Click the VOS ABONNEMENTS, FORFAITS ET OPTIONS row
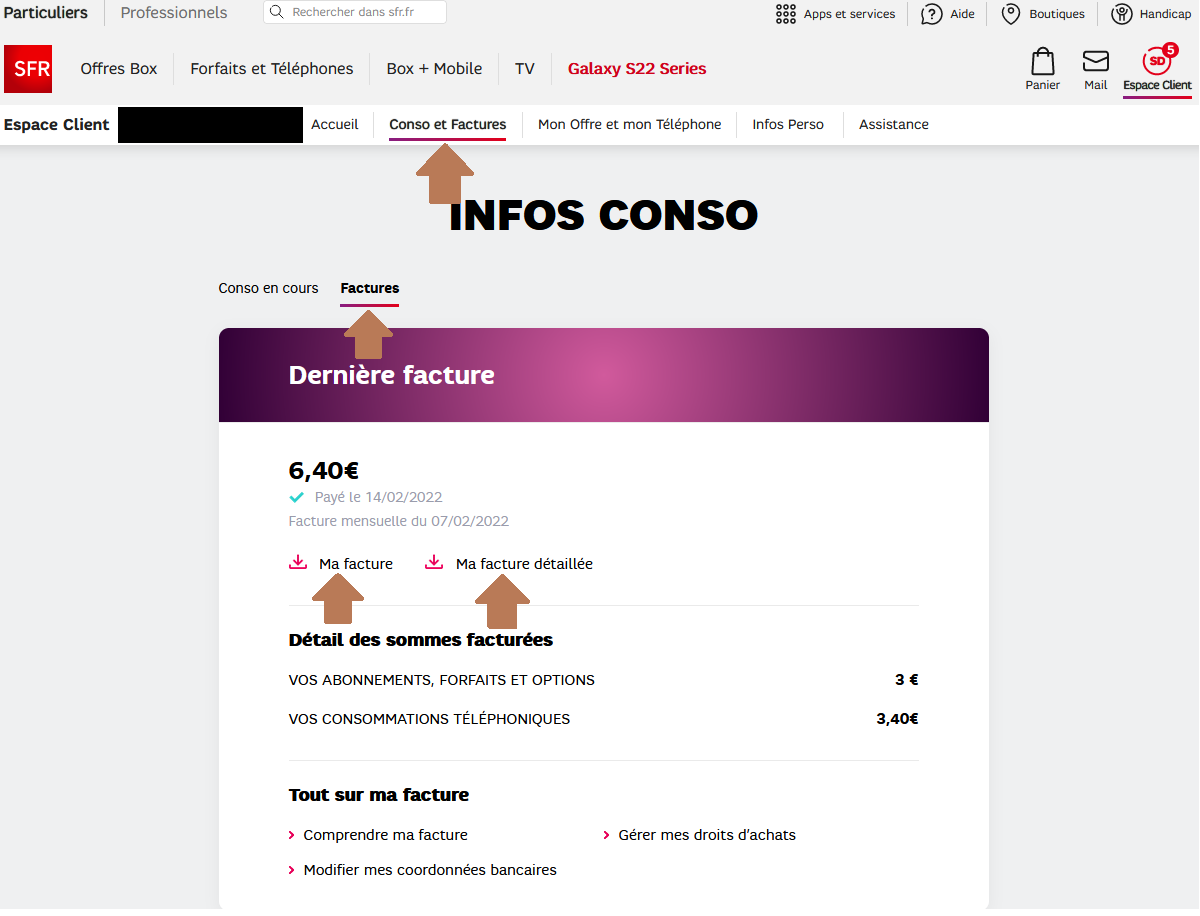 coord(603,680)
